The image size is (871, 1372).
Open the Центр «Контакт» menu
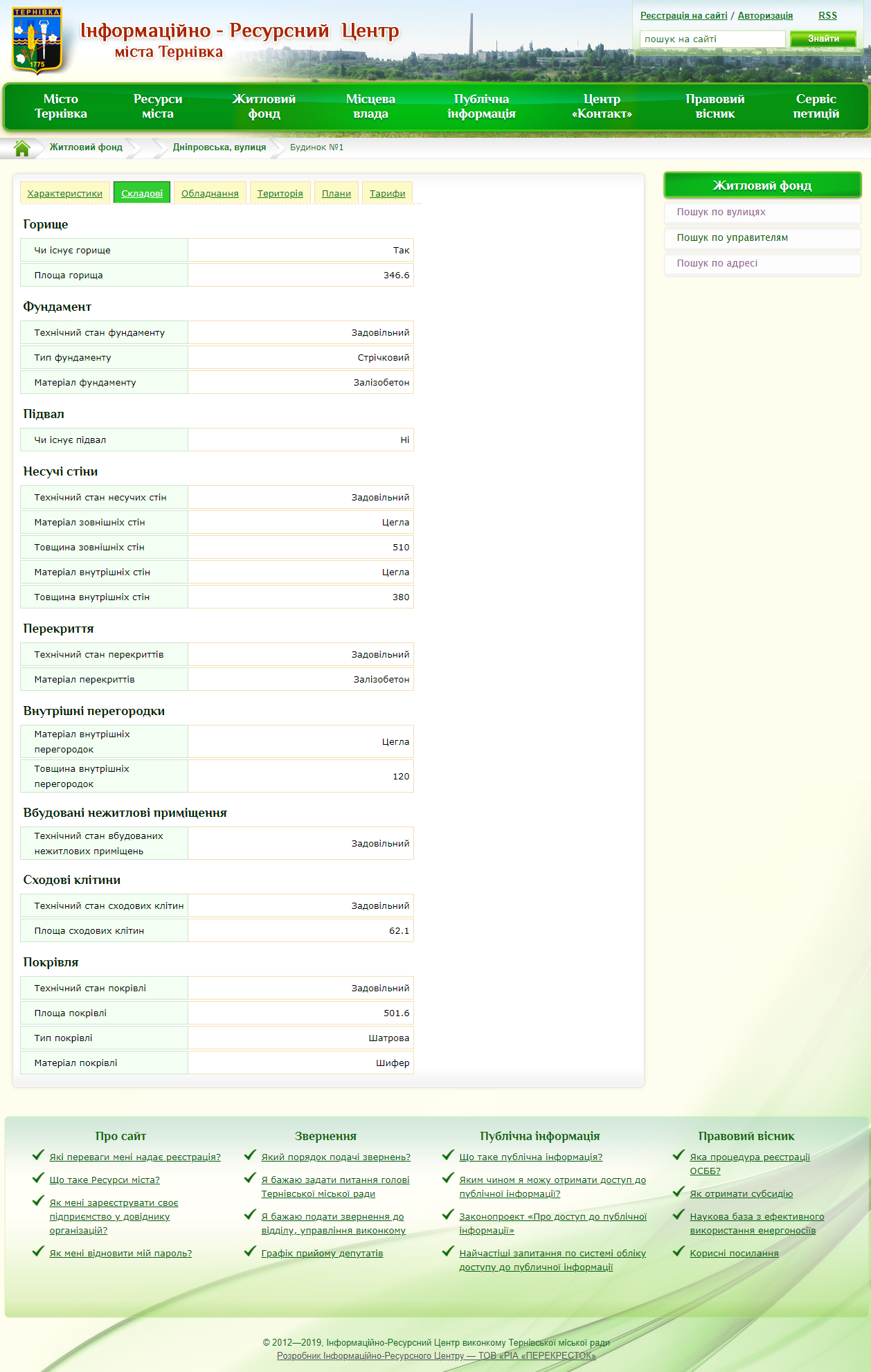[602, 106]
